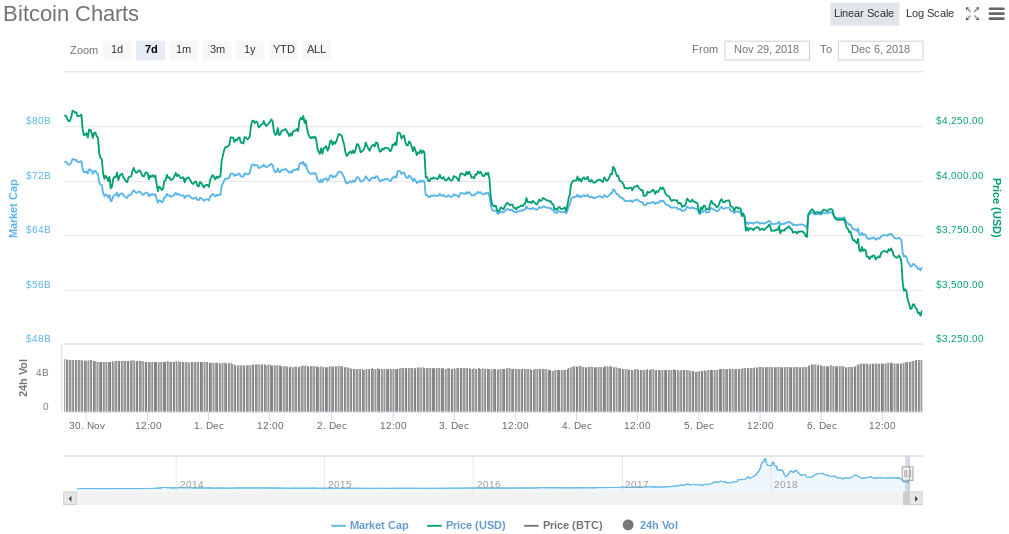Click the 4B volume axis label
Image resolution: width=1009 pixels, height=534 pixels.
coord(42,373)
